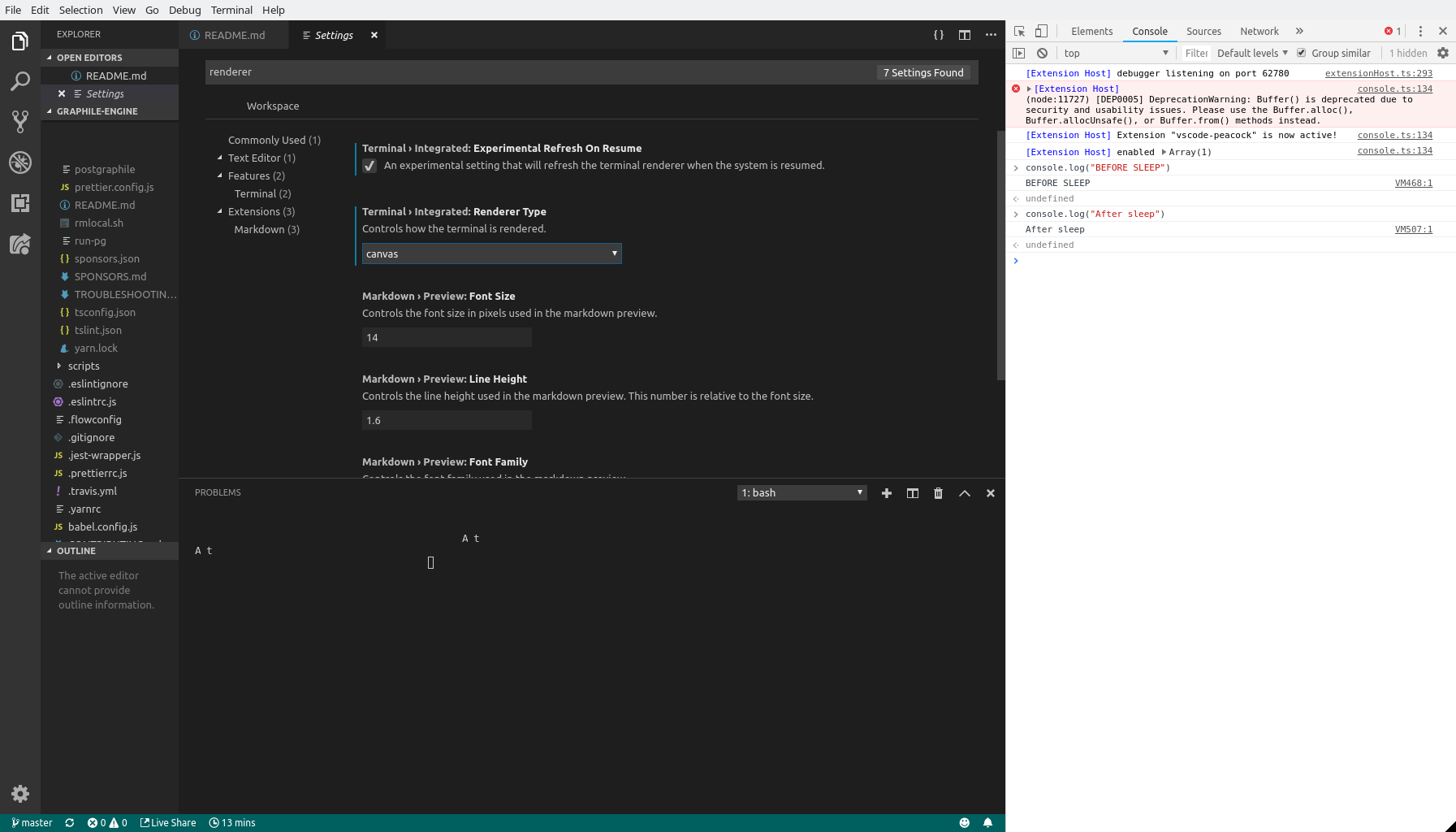Close the Settings editor tab
The height and width of the screenshot is (832, 1456).
coord(374,35)
